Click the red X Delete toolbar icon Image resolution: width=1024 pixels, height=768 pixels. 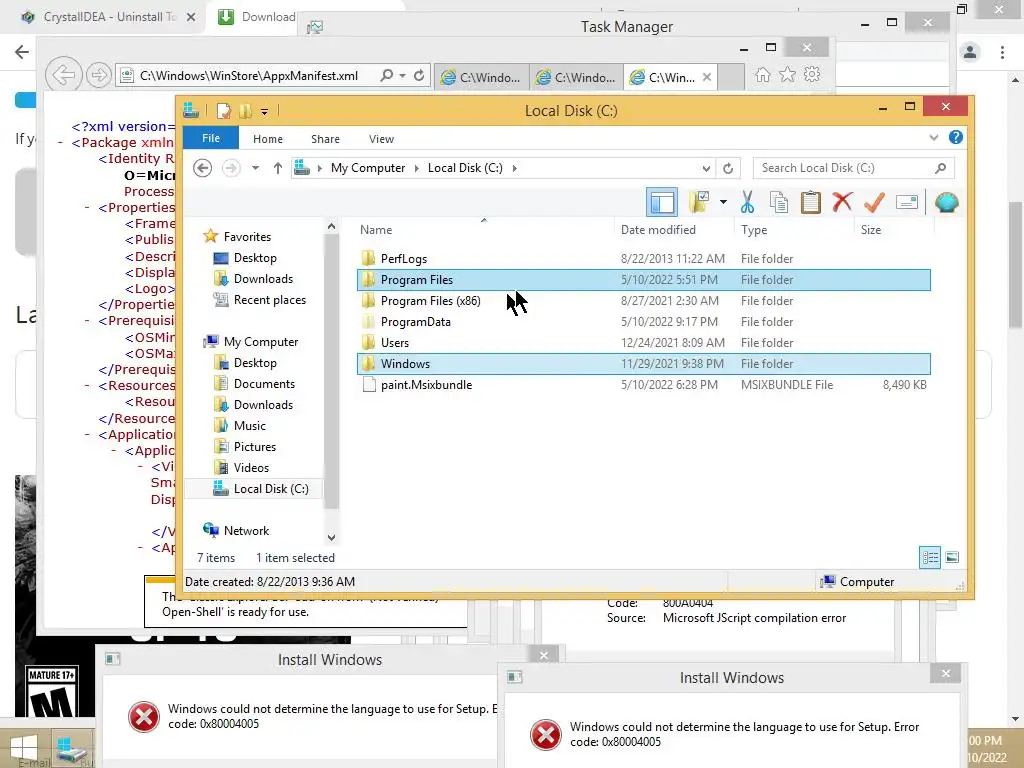(842, 202)
